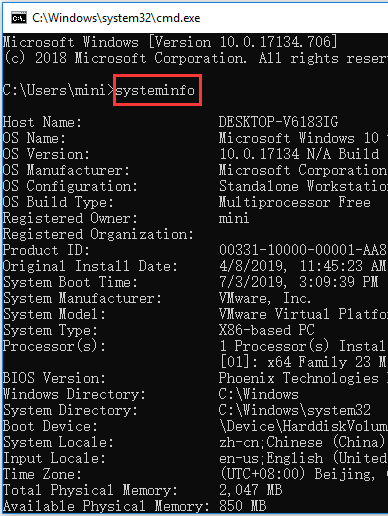Click the Original Install Date: label

click(x=90, y=266)
